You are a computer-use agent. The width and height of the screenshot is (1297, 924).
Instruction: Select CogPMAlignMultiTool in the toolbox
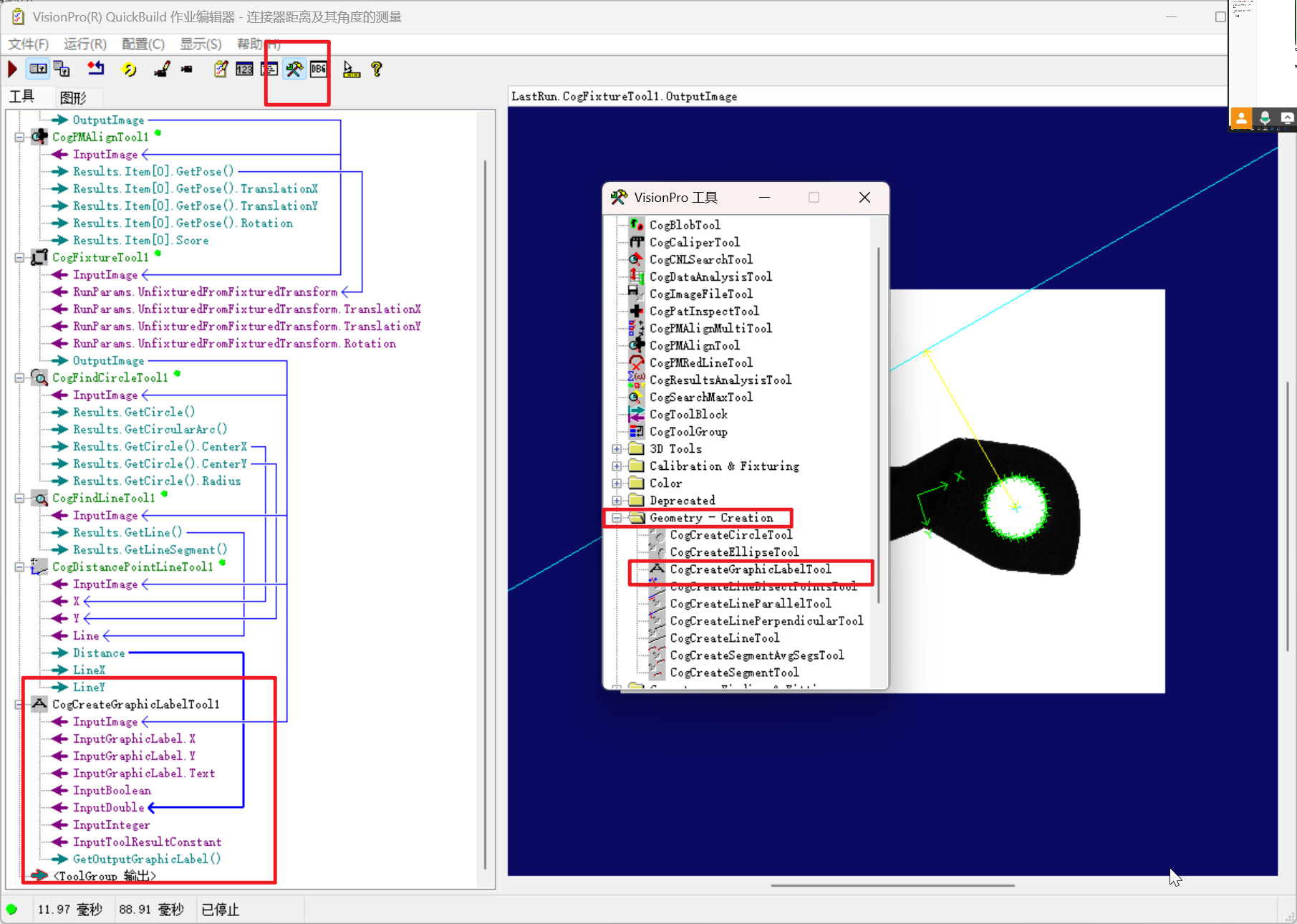[710, 328]
